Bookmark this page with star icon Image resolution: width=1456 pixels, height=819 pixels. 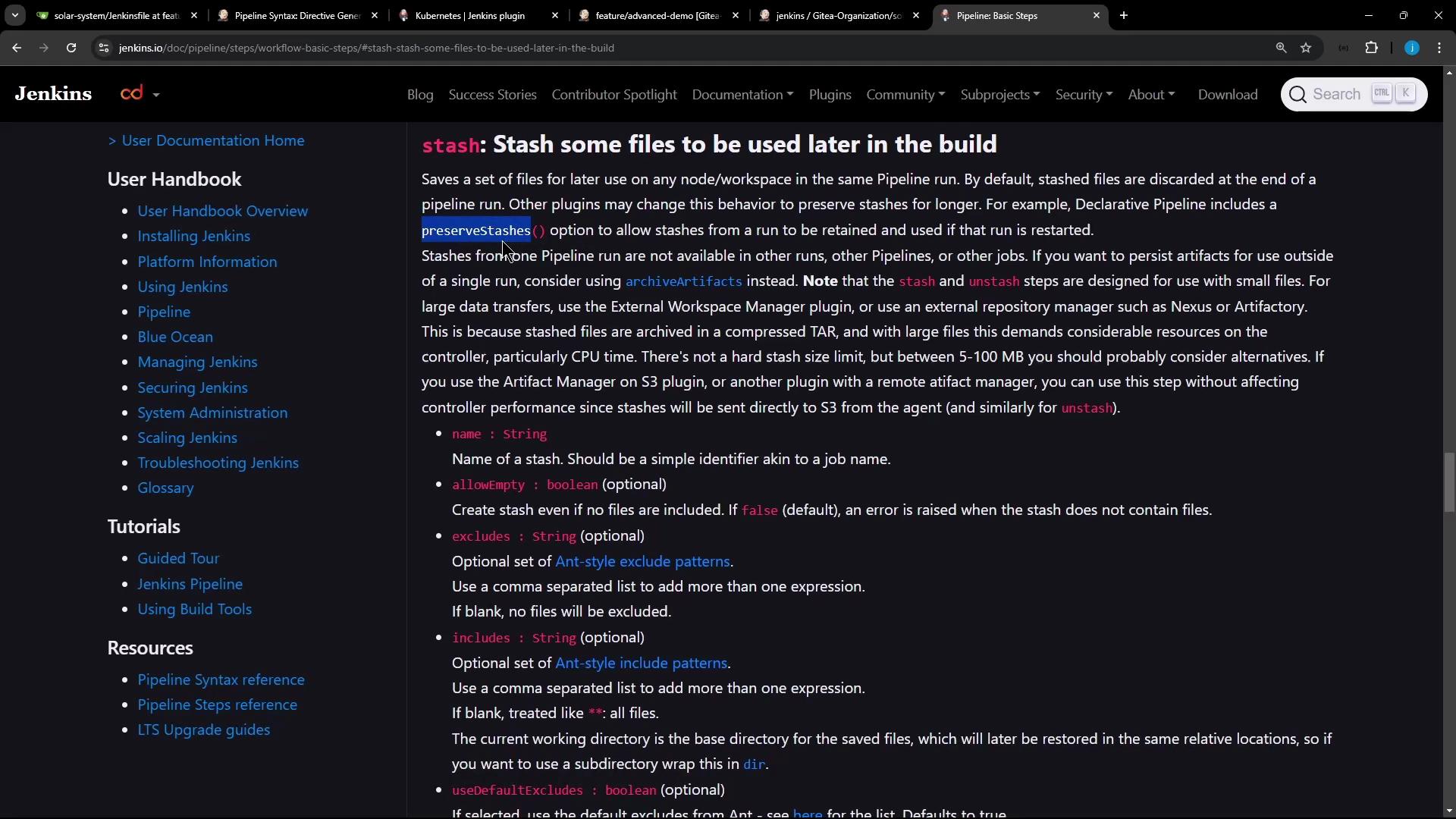(x=1306, y=48)
